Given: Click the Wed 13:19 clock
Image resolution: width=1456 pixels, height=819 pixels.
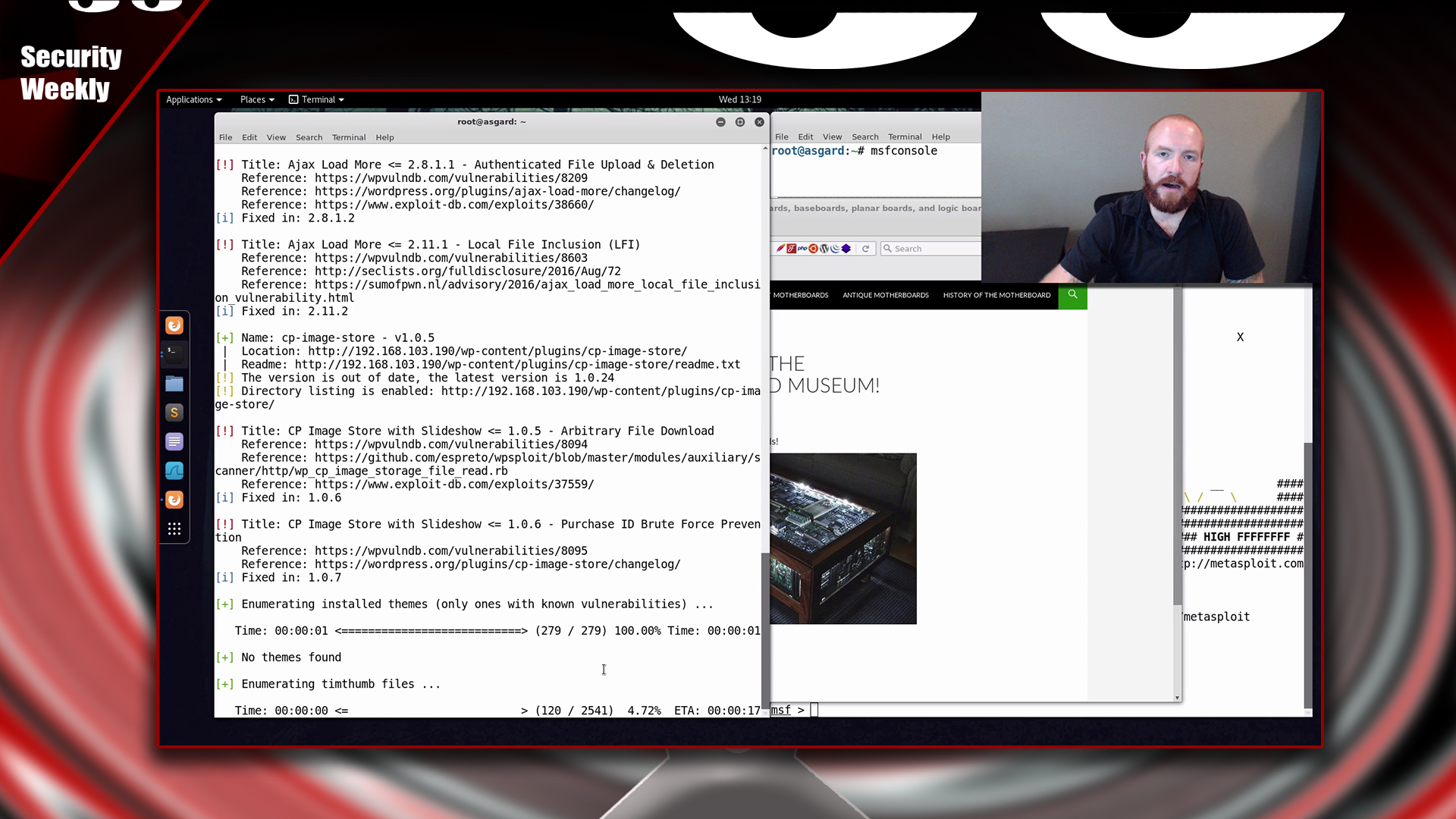Looking at the screenshot, I should click(740, 99).
